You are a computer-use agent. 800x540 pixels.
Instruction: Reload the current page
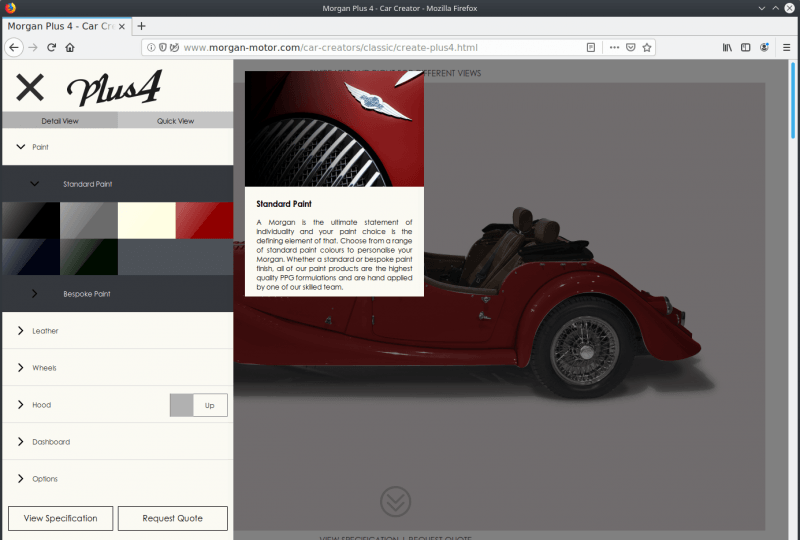(52, 47)
